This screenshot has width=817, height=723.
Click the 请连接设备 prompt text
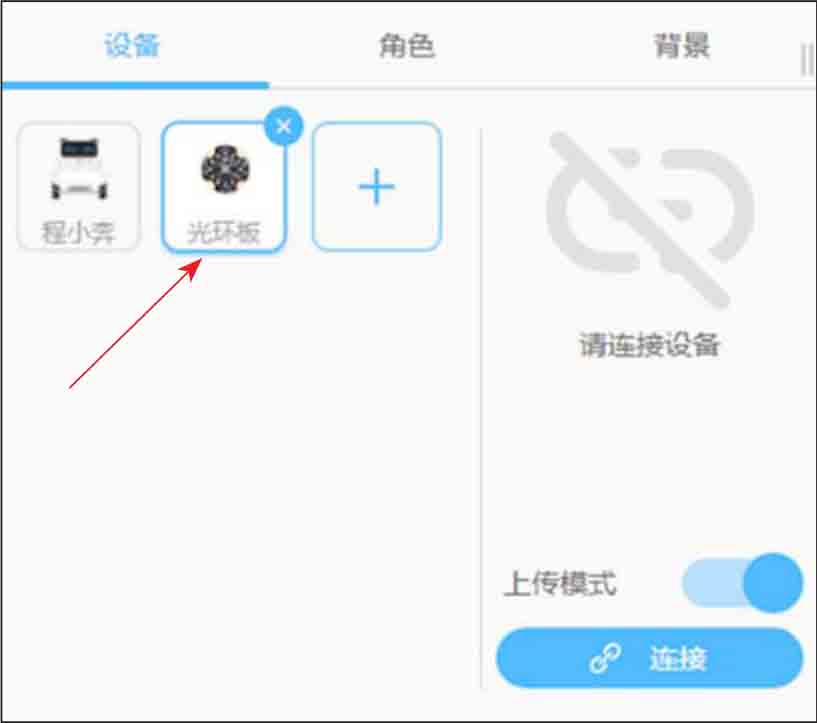click(649, 344)
